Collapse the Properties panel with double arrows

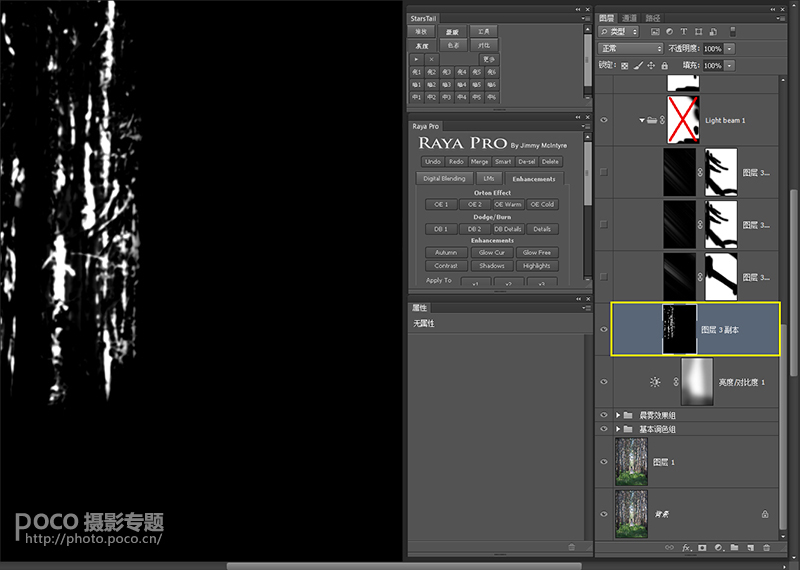[x=578, y=299]
